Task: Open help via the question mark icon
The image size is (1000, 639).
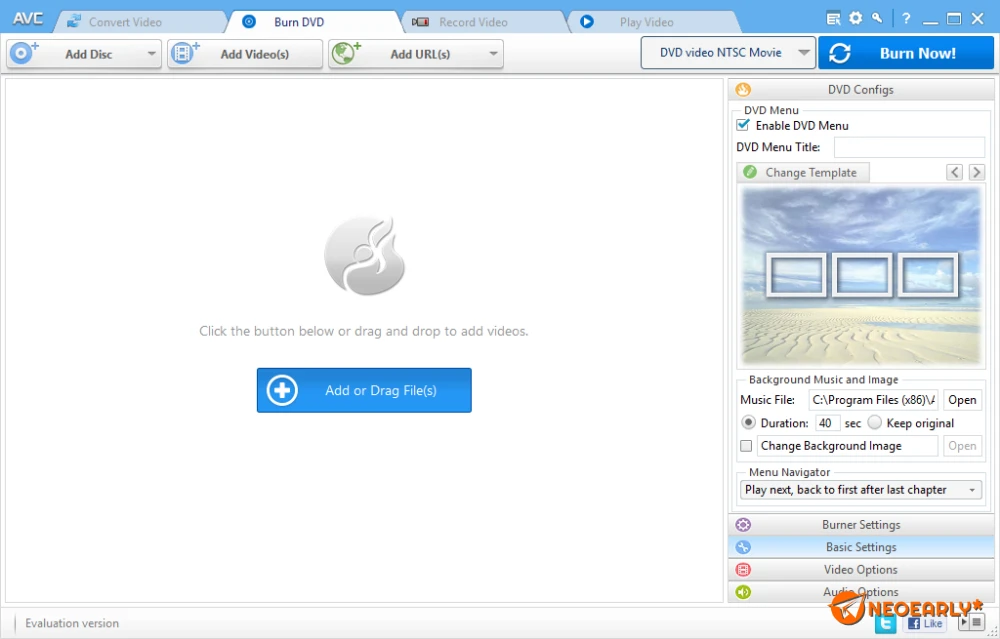Action: [906, 19]
